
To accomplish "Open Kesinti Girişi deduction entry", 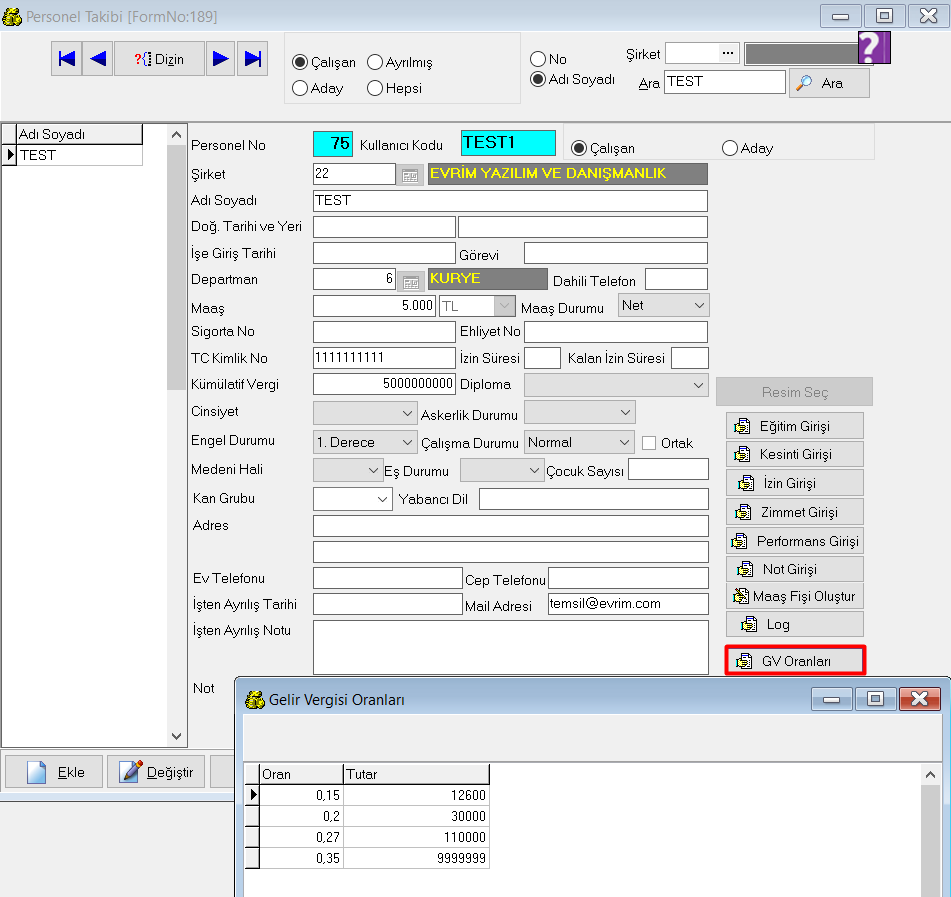I will [x=795, y=454].
